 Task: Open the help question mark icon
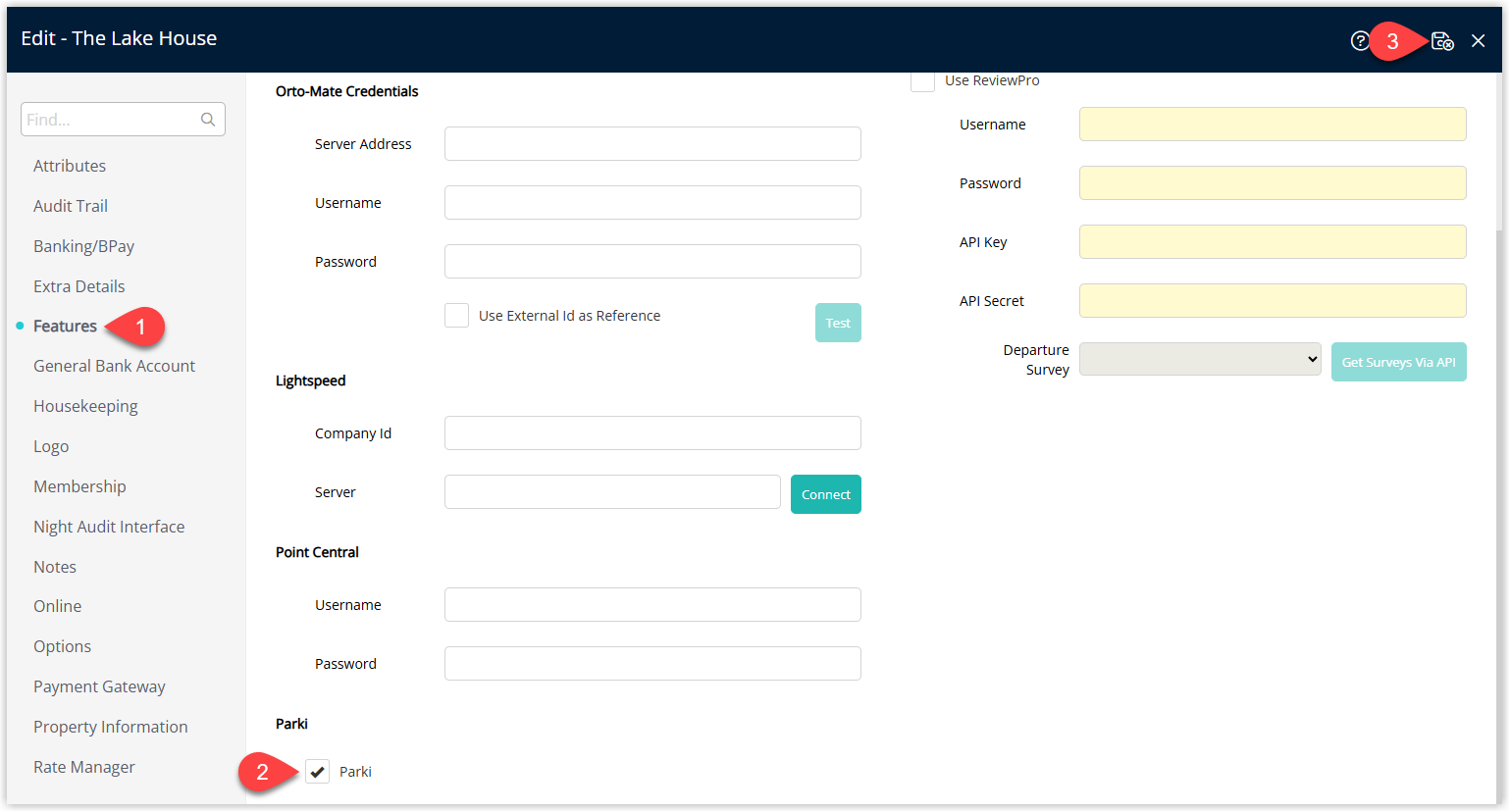[1360, 40]
